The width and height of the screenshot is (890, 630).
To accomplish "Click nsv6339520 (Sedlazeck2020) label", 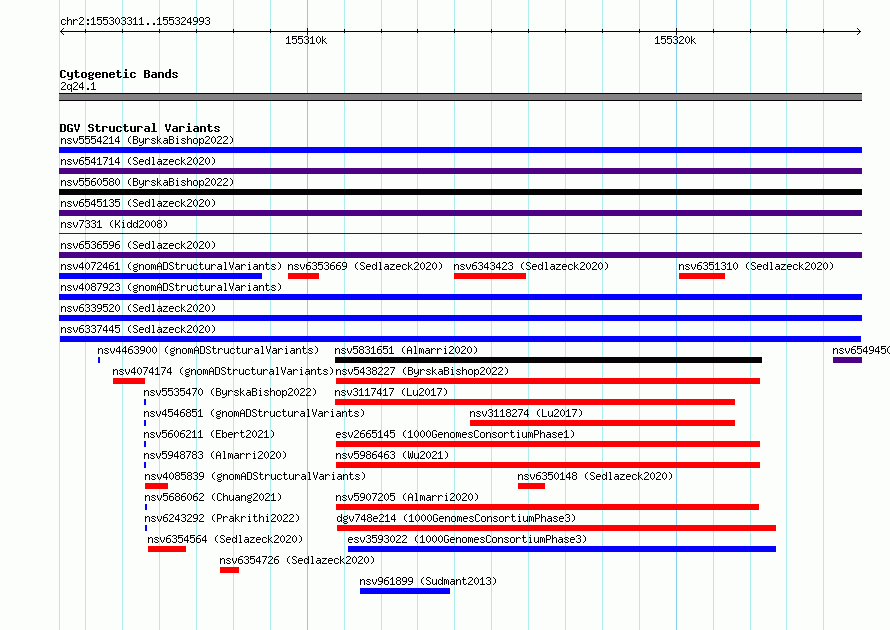I will click(138, 308).
